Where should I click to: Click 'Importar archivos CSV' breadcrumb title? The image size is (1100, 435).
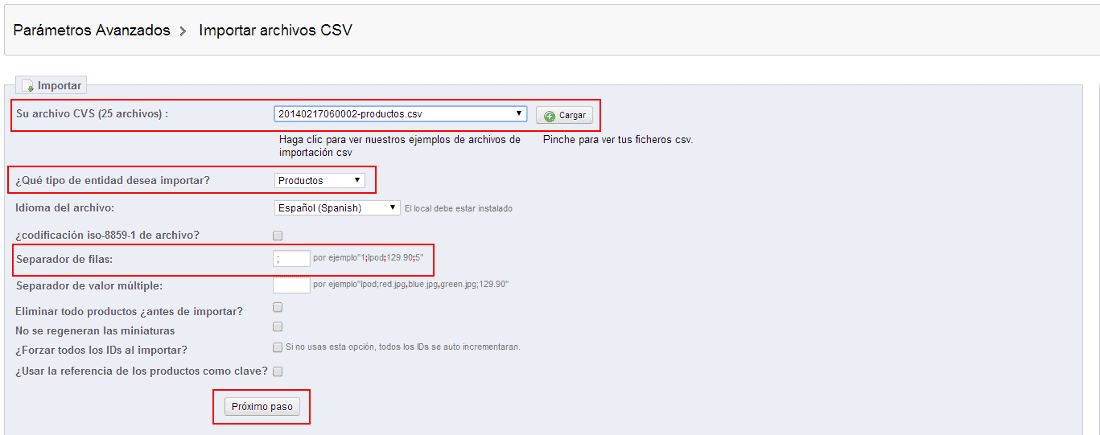point(275,30)
